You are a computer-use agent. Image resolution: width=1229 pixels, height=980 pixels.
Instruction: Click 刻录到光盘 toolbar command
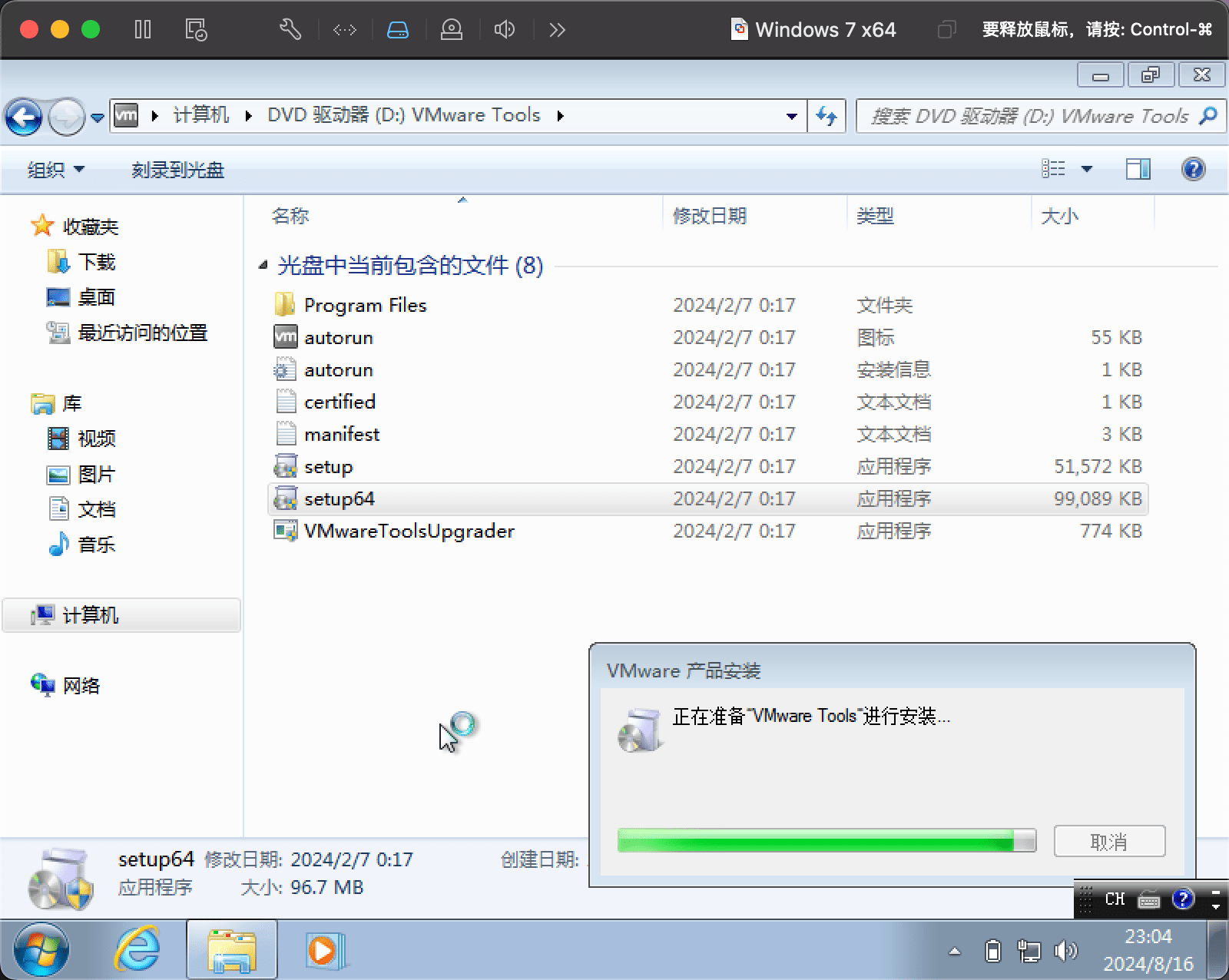coord(177,170)
